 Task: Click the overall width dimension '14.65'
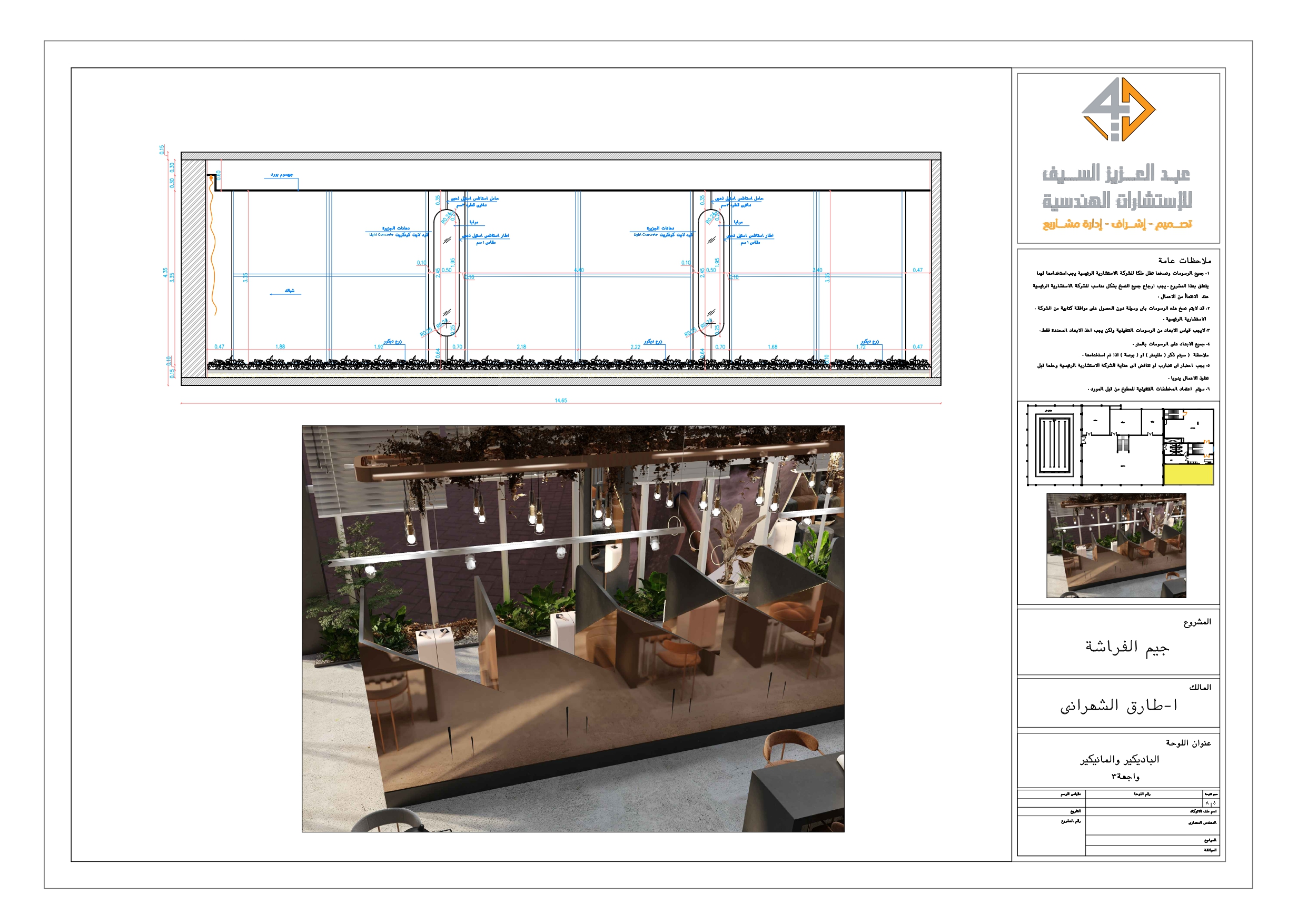tap(561, 400)
